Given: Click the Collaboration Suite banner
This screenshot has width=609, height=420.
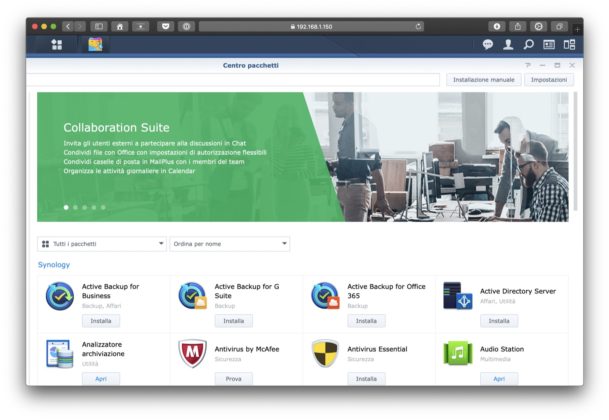Looking at the screenshot, I should (x=303, y=157).
